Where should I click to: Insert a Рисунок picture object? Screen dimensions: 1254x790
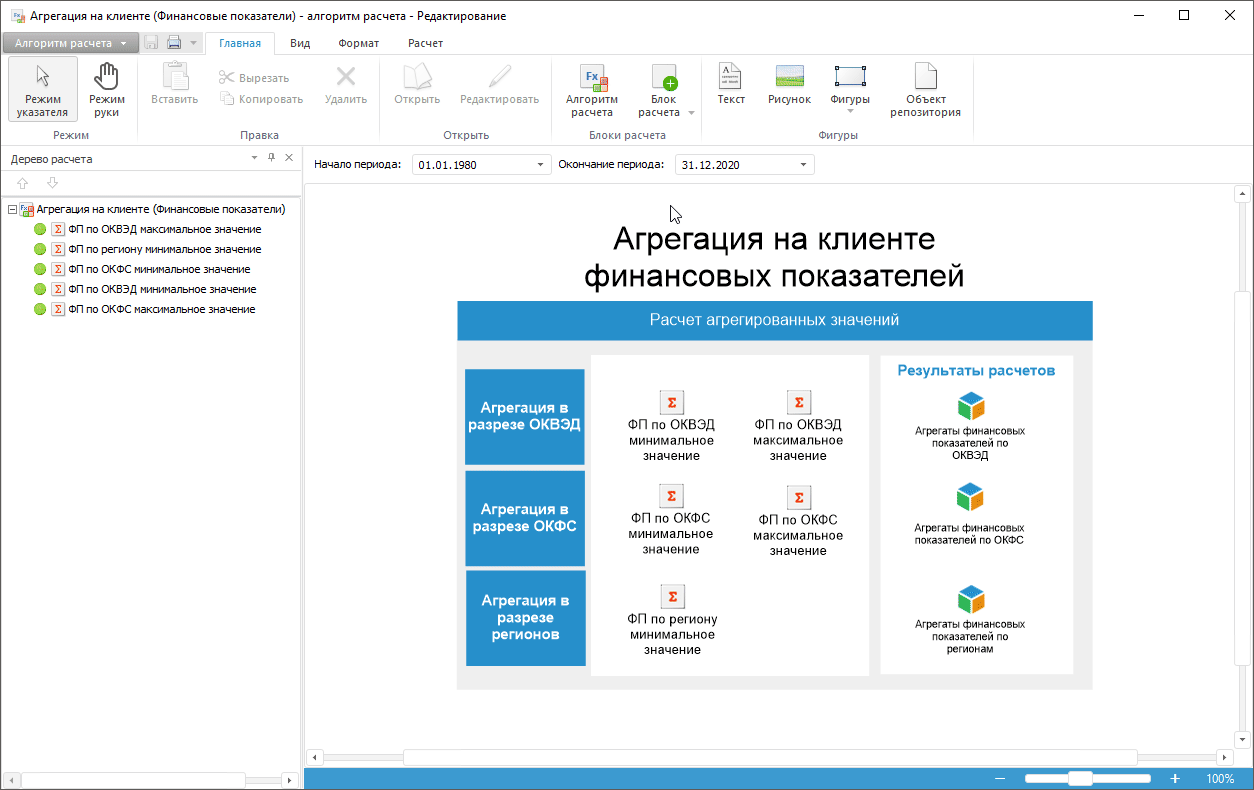point(789,85)
